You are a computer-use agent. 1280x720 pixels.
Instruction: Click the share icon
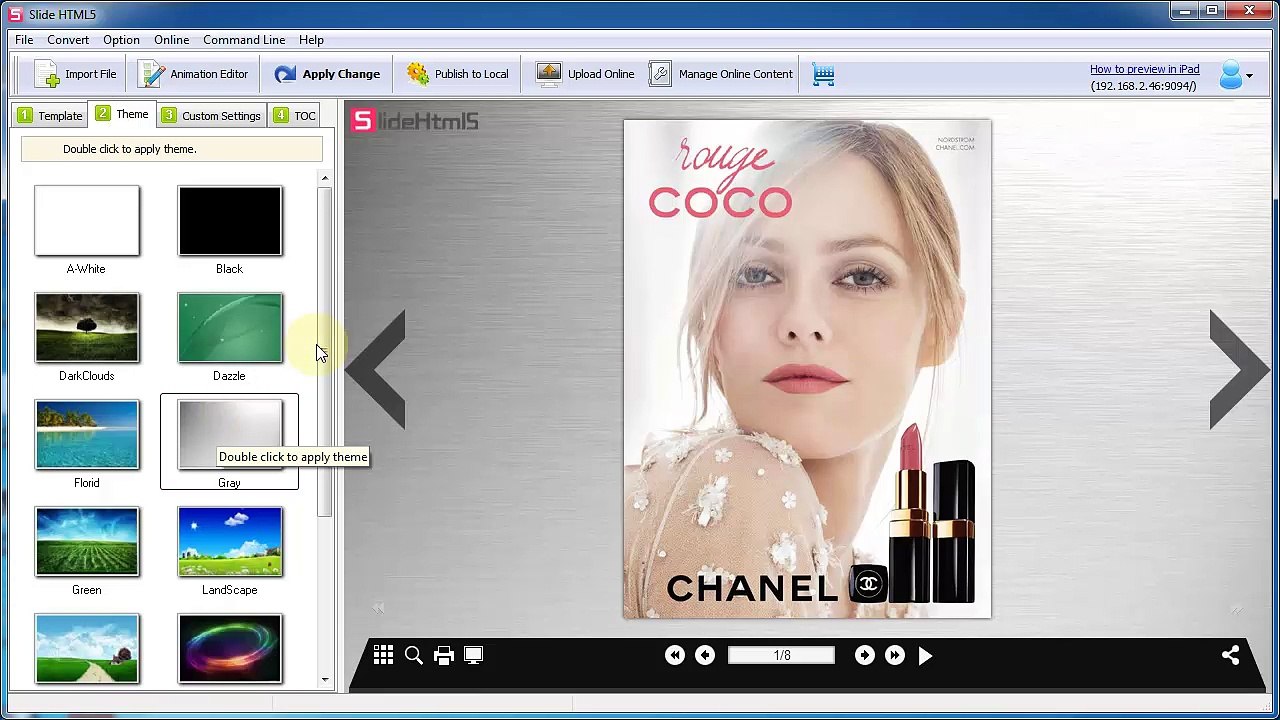pos(1231,655)
